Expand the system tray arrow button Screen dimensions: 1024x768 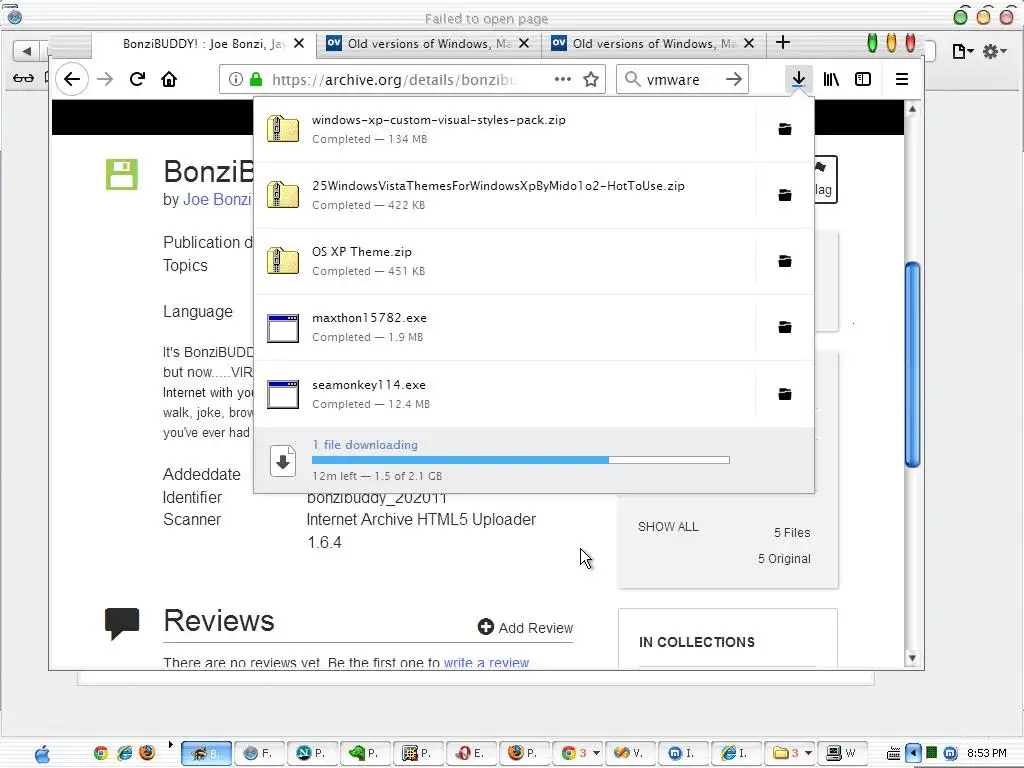[x=914, y=754]
